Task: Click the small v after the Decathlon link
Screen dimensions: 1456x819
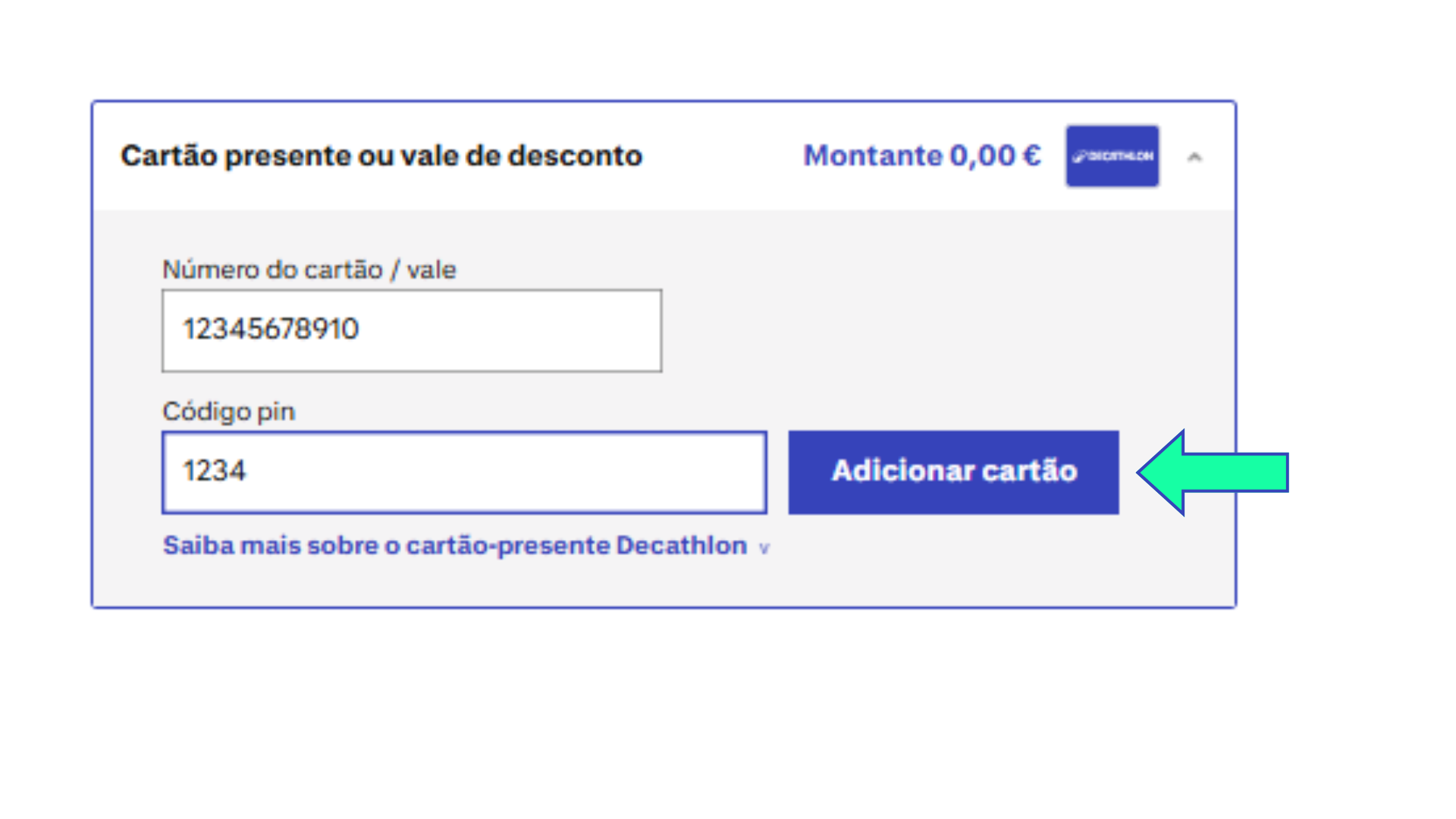Action: [x=764, y=546]
